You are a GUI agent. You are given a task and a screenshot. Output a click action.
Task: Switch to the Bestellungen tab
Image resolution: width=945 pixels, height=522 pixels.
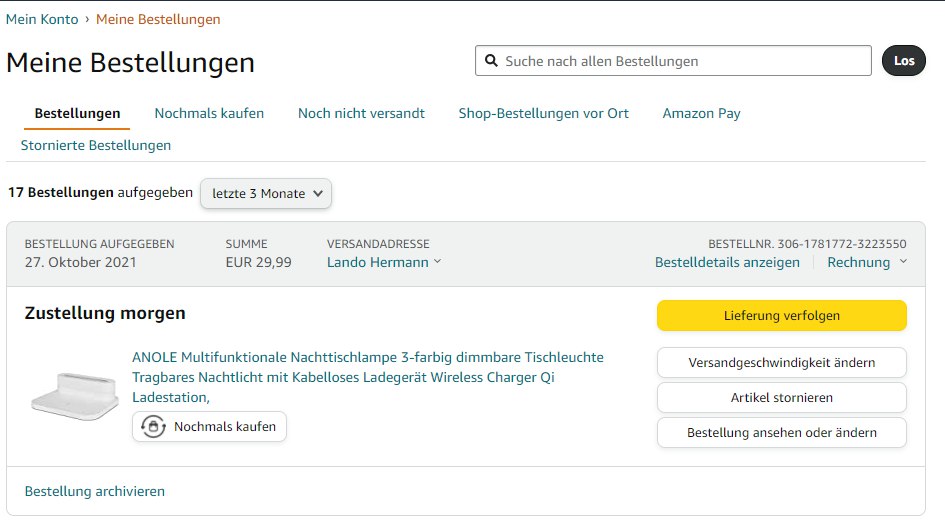[x=77, y=113]
